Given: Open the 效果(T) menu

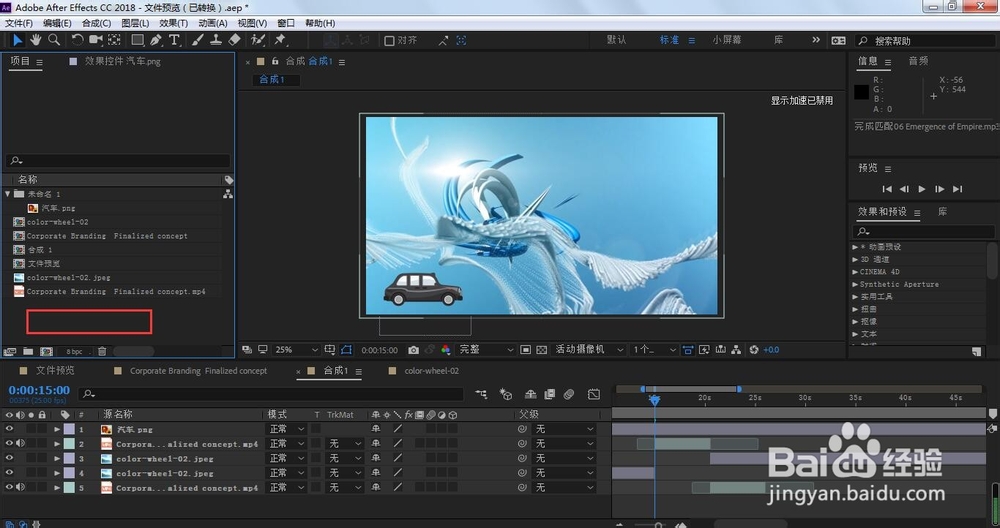Looking at the screenshot, I should 173,23.
